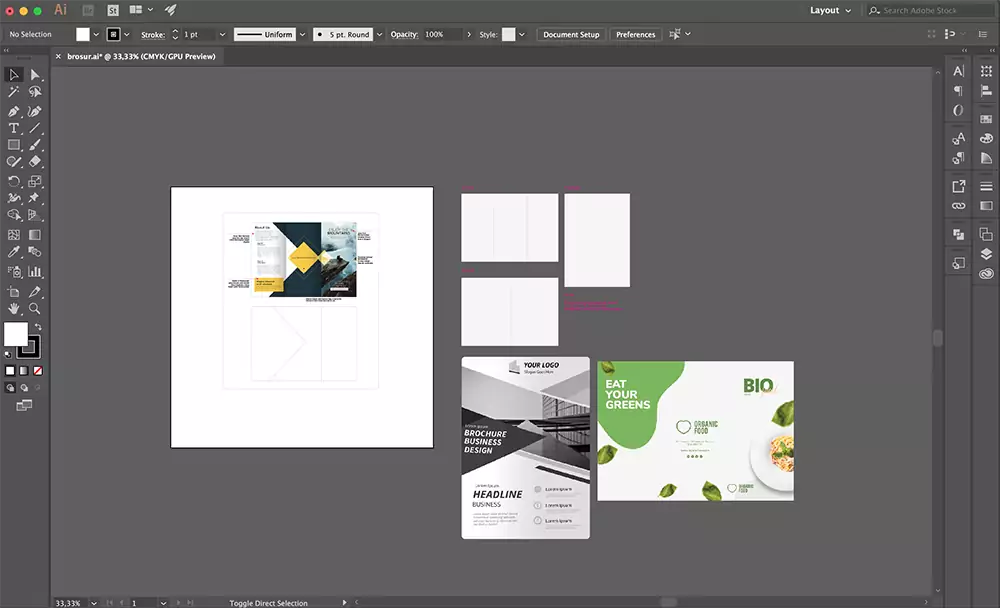Toggle the default fill and stroke swatches
Image resolution: width=1000 pixels, height=608 pixels.
point(6,355)
